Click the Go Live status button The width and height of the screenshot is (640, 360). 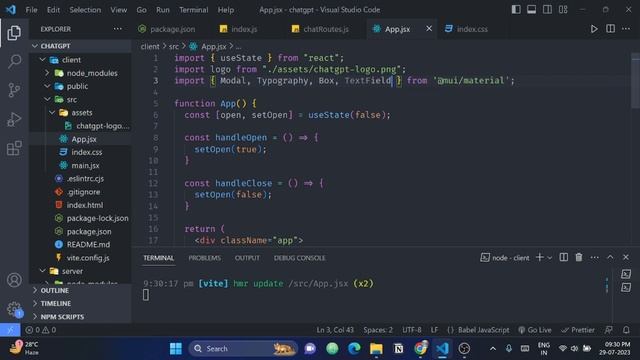(534, 330)
